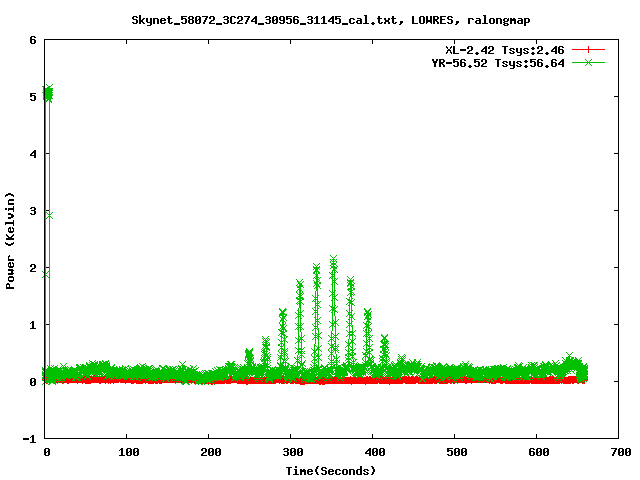Click the tallest green peak near 350 seconds
The width and height of the screenshot is (640, 480).
pos(333,260)
